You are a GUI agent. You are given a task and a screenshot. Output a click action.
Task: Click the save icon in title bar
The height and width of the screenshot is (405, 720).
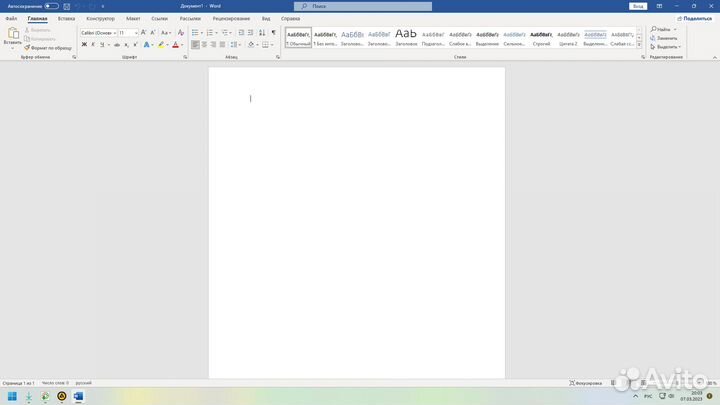pos(66,6)
